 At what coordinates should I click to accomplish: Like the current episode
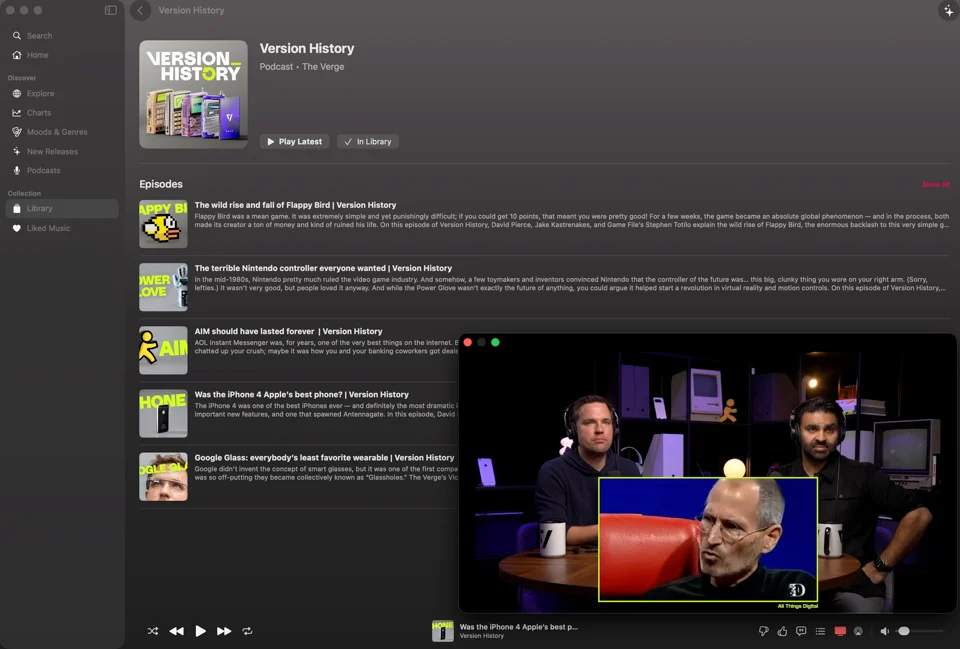pos(782,631)
